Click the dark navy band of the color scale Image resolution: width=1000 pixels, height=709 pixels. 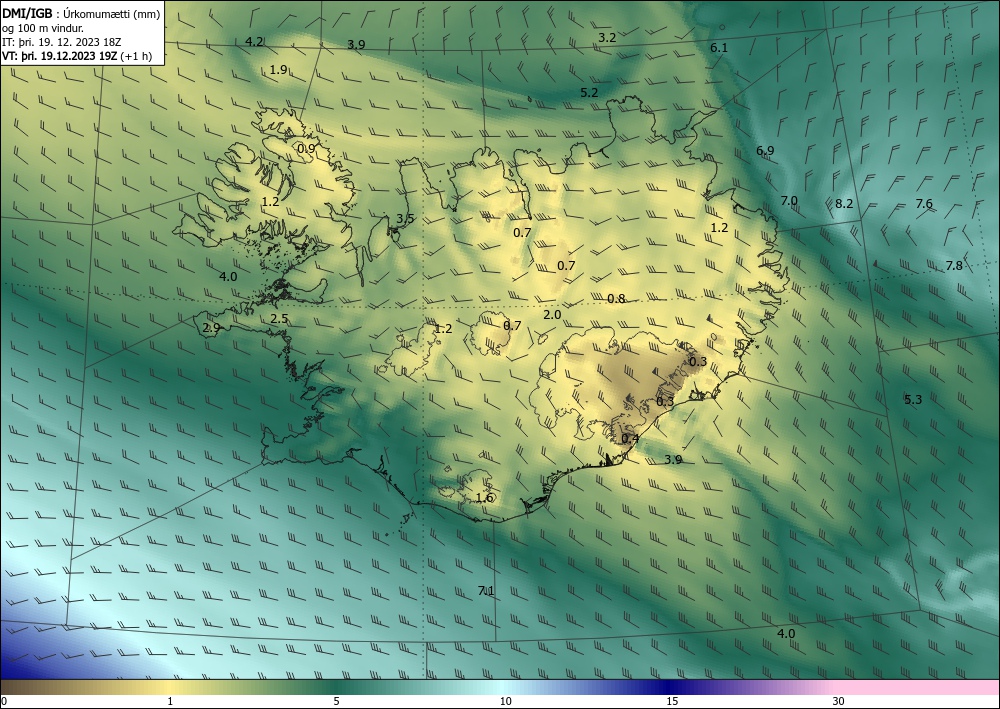coord(666,687)
